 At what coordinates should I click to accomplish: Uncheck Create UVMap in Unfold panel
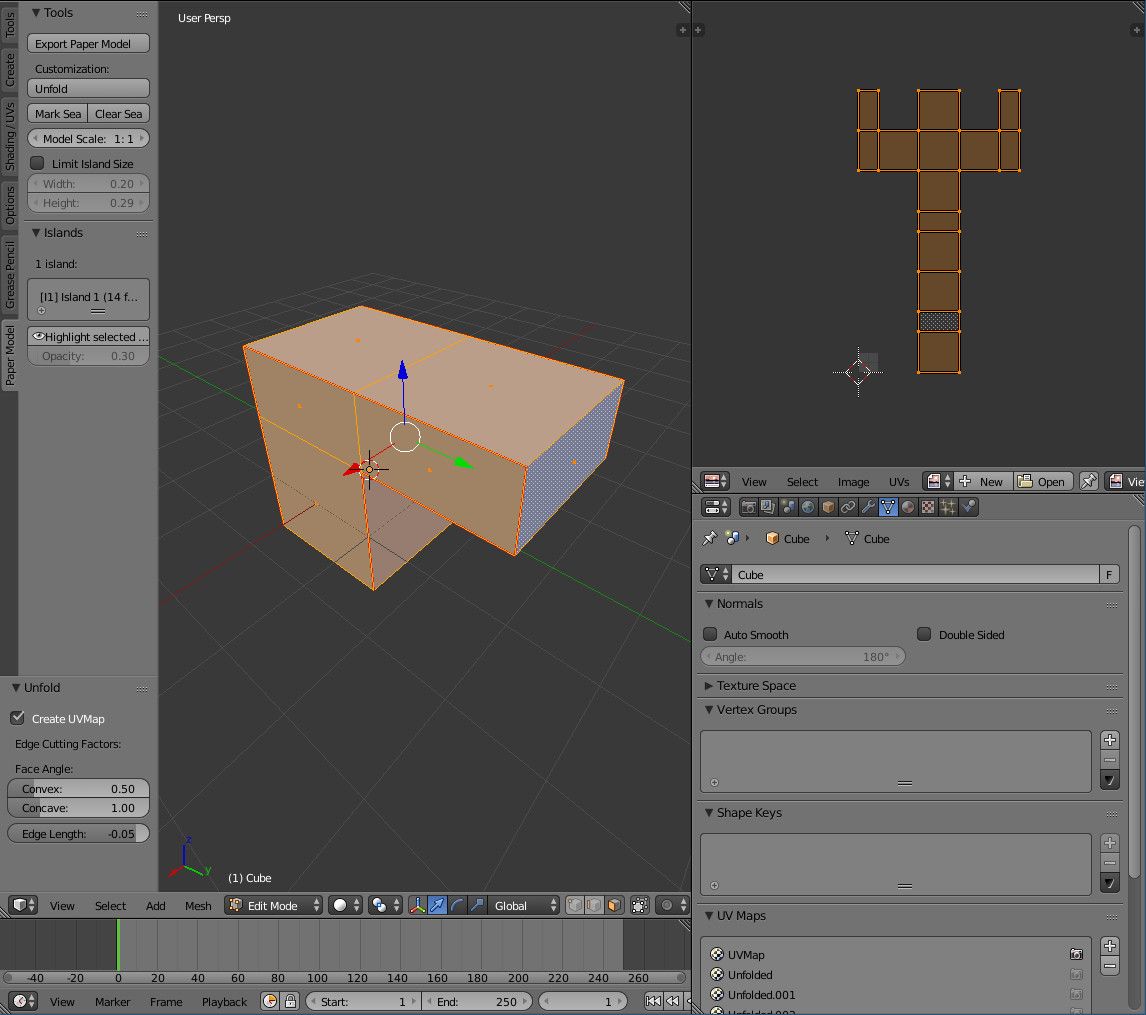(17, 718)
